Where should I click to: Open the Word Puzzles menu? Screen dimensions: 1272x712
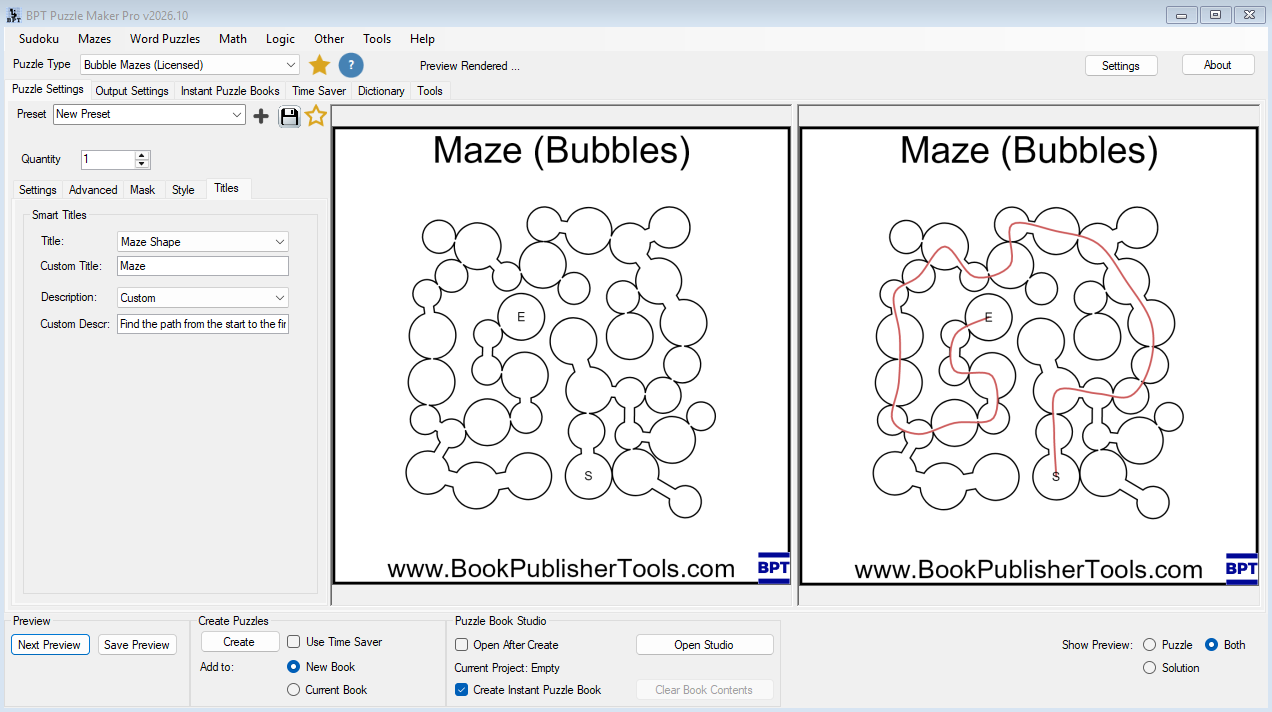[x=165, y=39]
